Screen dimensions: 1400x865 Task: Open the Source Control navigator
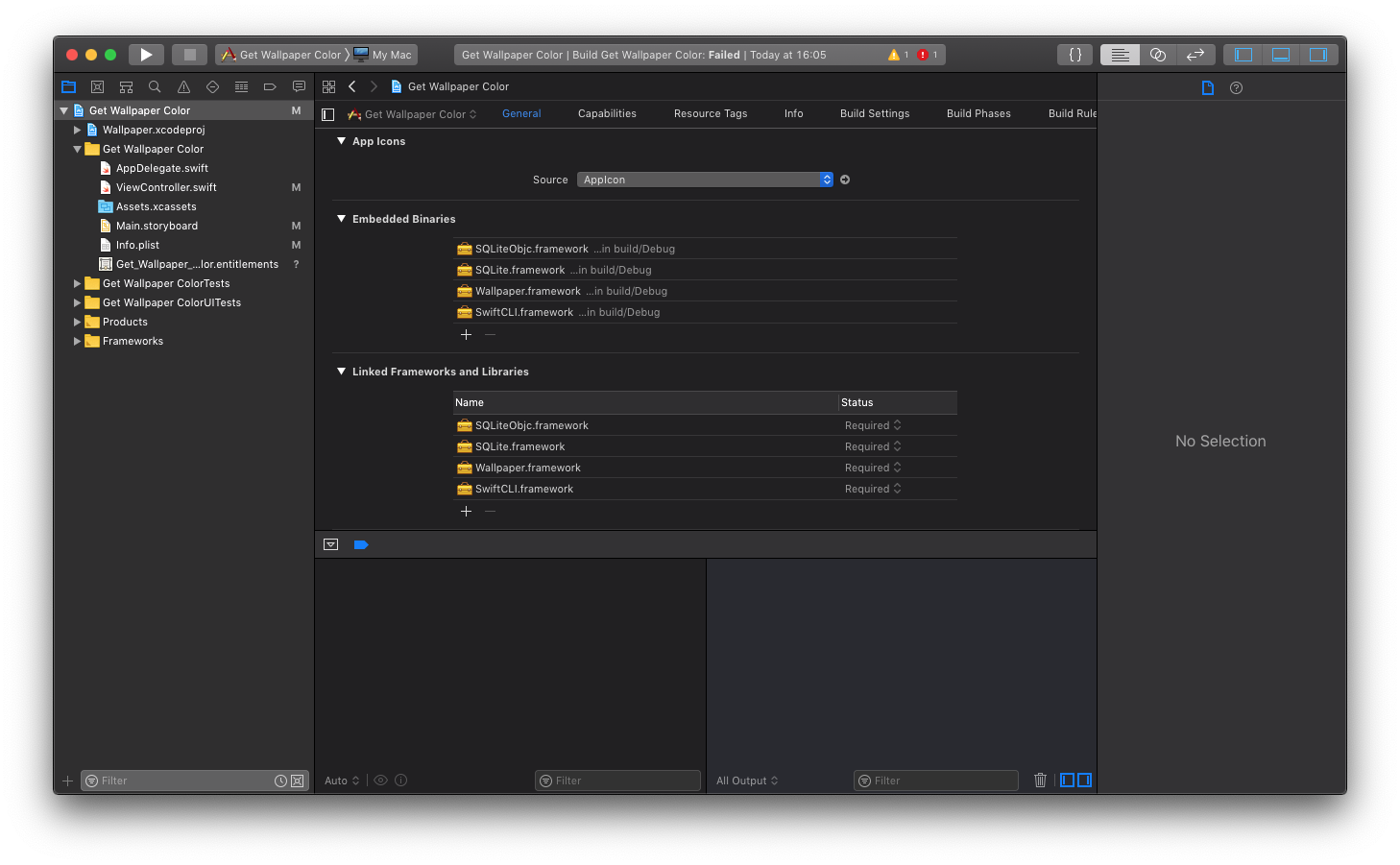[97, 86]
